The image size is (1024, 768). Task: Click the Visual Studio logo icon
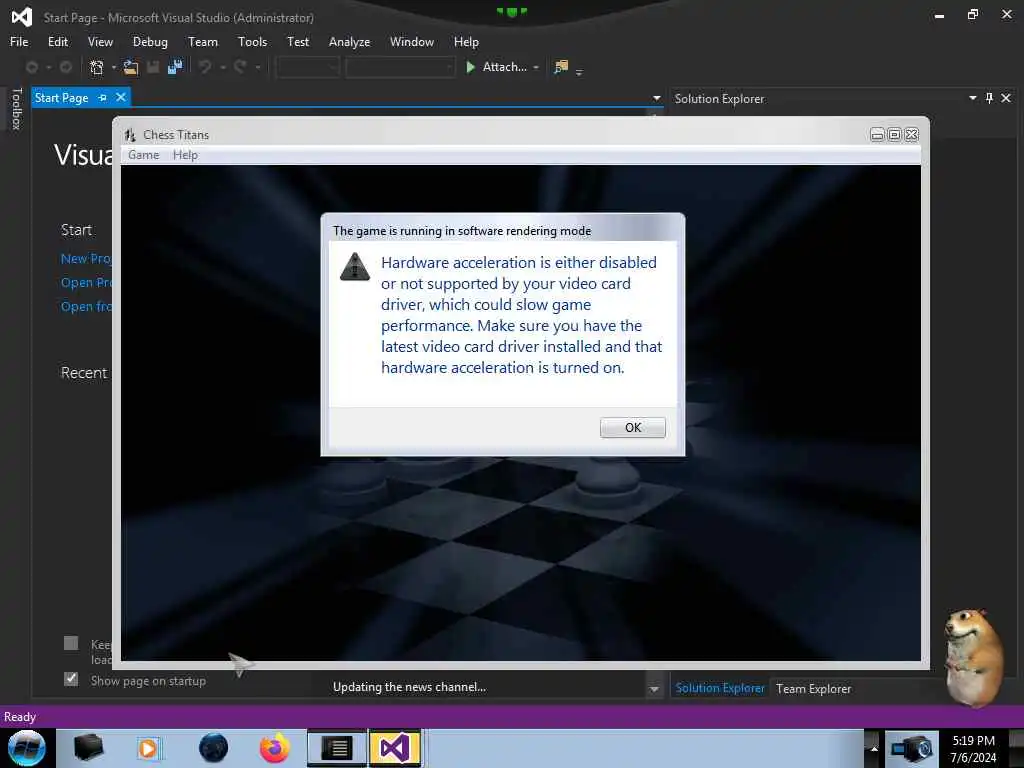tap(22, 17)
